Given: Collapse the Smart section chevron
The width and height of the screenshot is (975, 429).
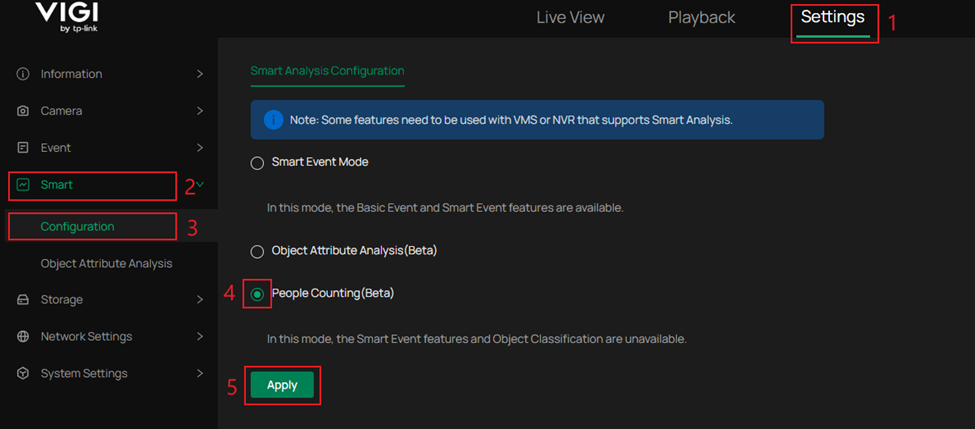Looking at the screenshot, I should click(200, 184).
